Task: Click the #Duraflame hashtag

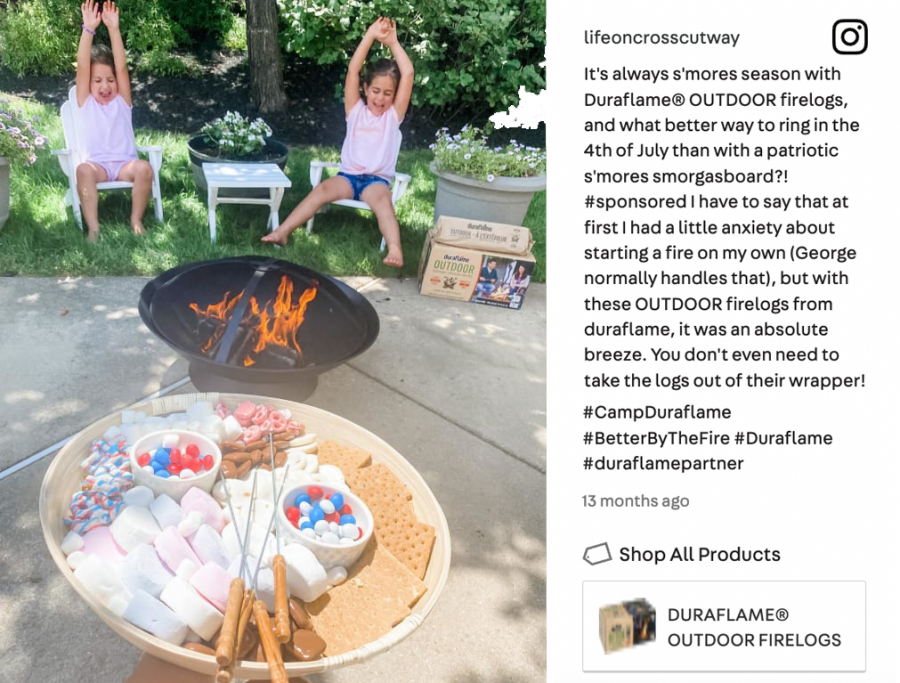Action: [x=783, y=438]
